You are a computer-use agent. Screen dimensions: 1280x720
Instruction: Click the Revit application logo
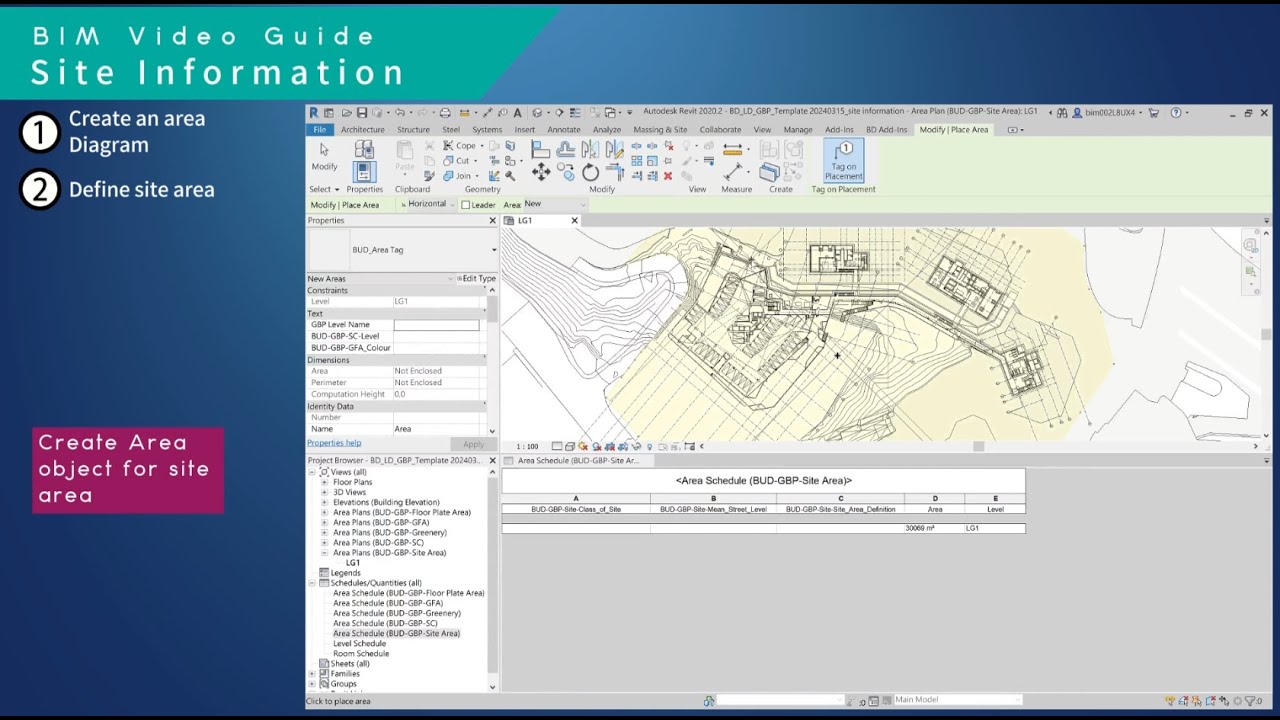(x=314, y=113)
